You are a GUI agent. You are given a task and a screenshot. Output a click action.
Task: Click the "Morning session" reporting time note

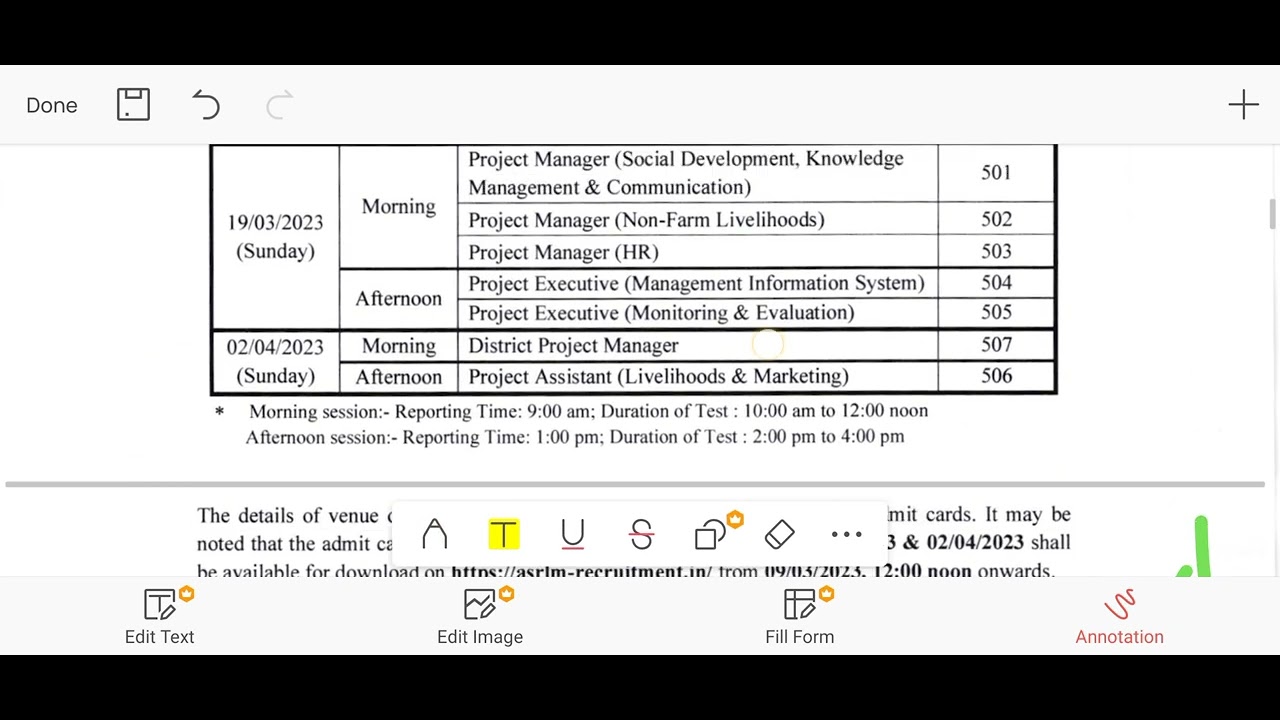click(x=588, y=411)
